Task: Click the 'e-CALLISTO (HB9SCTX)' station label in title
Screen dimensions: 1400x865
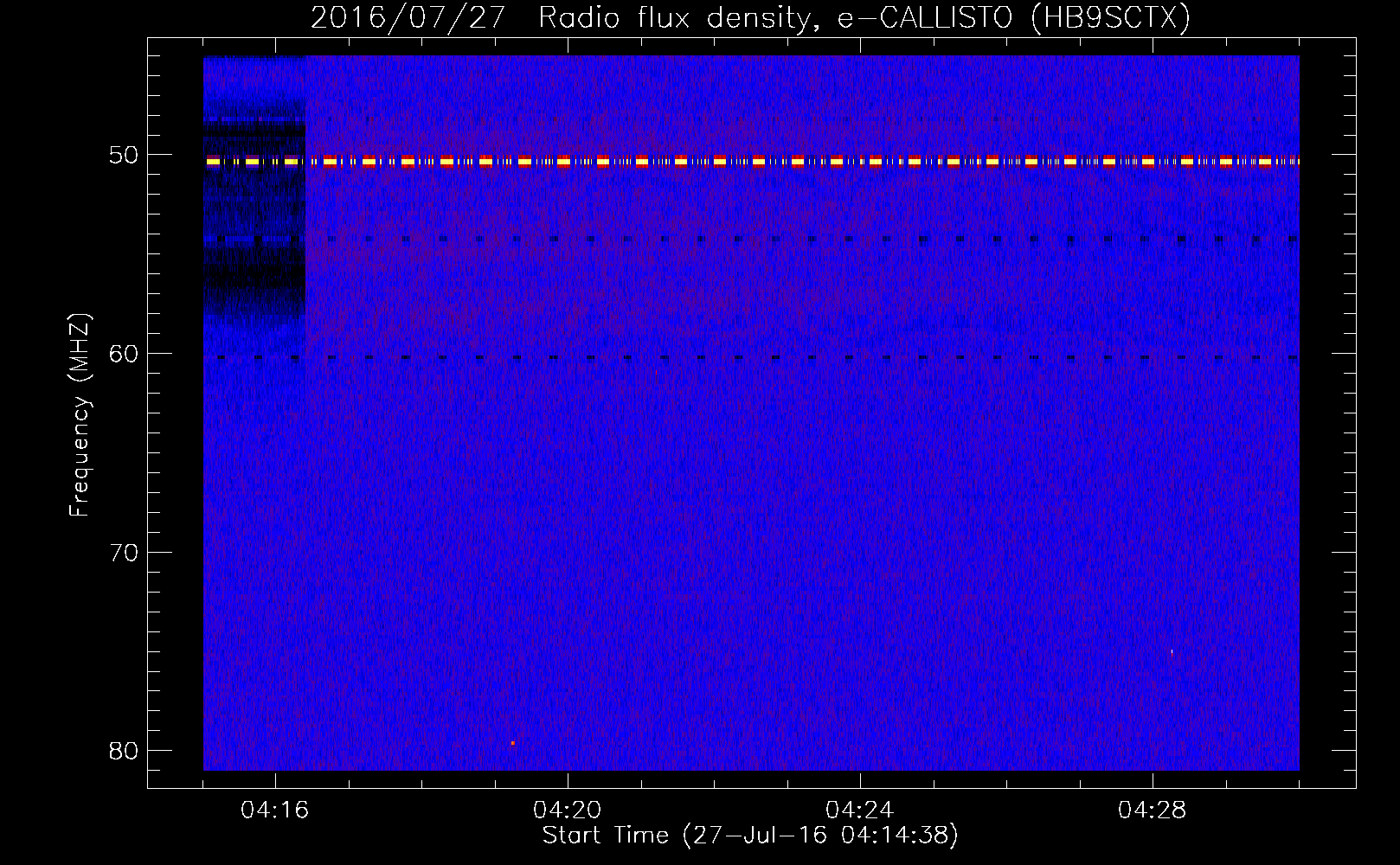Action: pyautogui.click(x=1013, y=17)
